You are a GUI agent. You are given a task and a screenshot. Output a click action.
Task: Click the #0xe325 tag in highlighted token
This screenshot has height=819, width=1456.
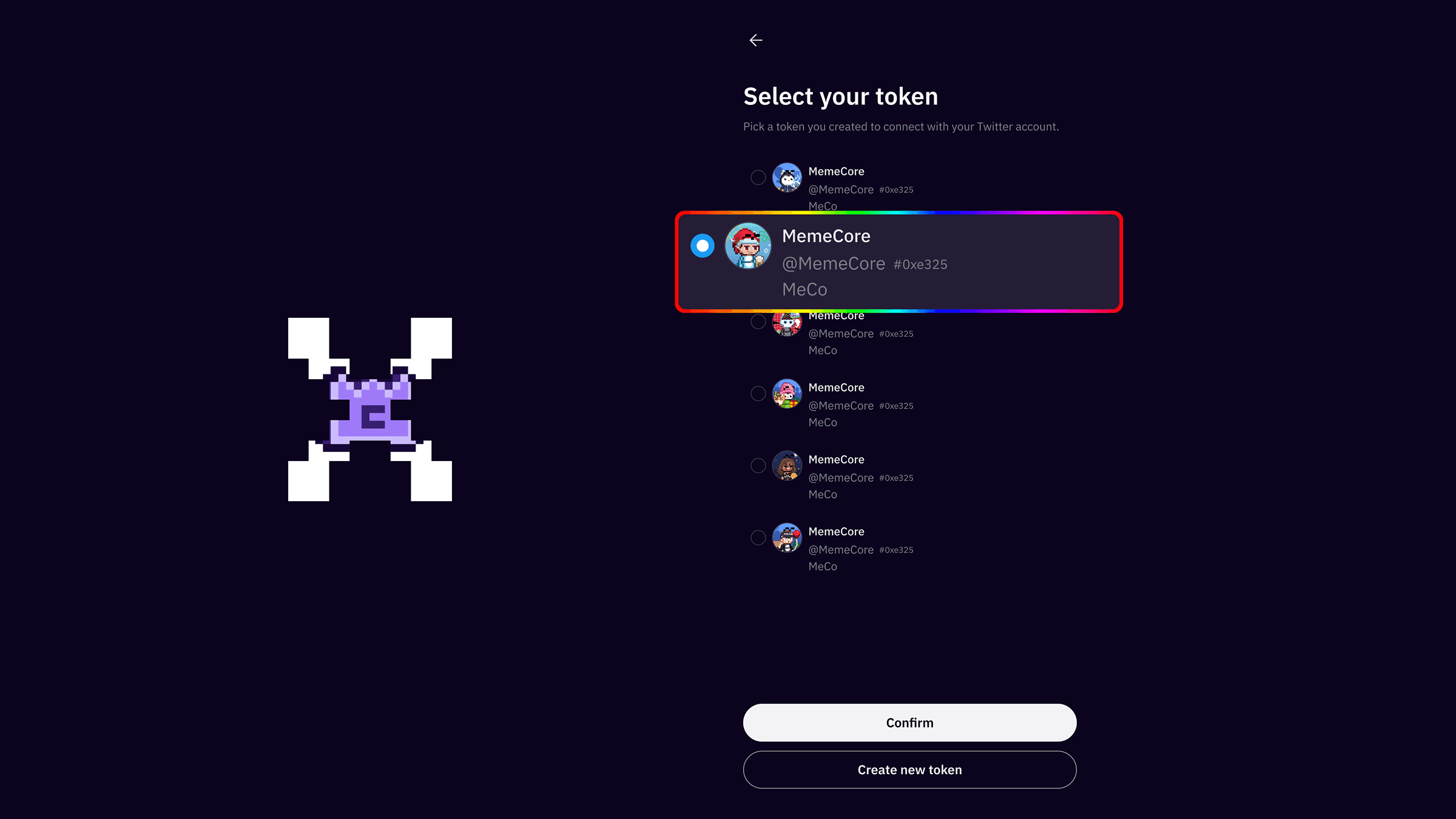pos(920,265)
